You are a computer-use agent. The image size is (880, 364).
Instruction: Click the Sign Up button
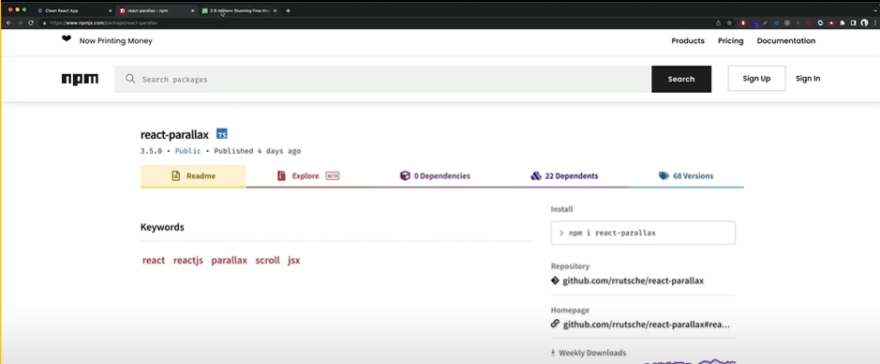pyautogui.click(x=757, y=79)
